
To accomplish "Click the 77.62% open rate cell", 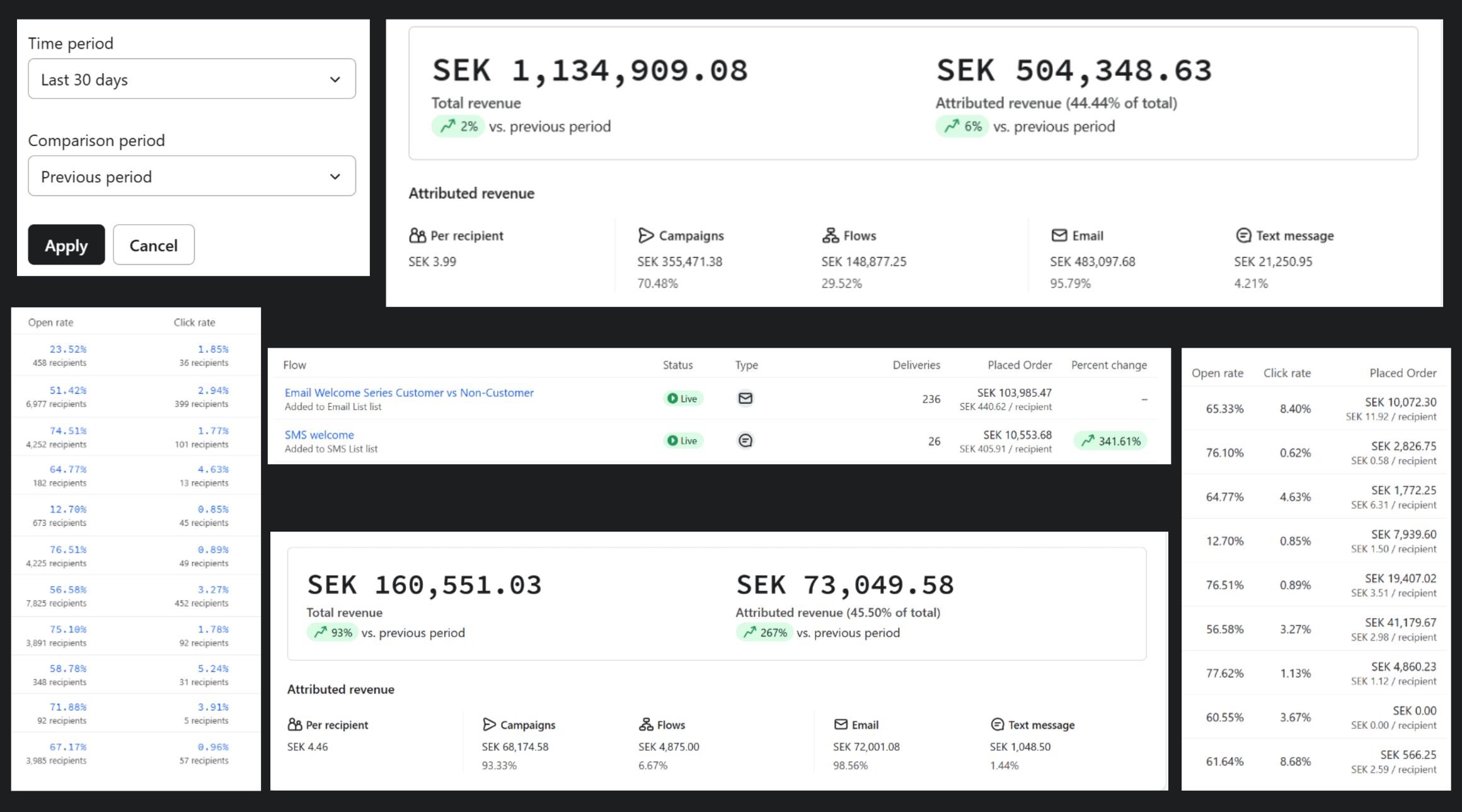I will (1224, 673).
